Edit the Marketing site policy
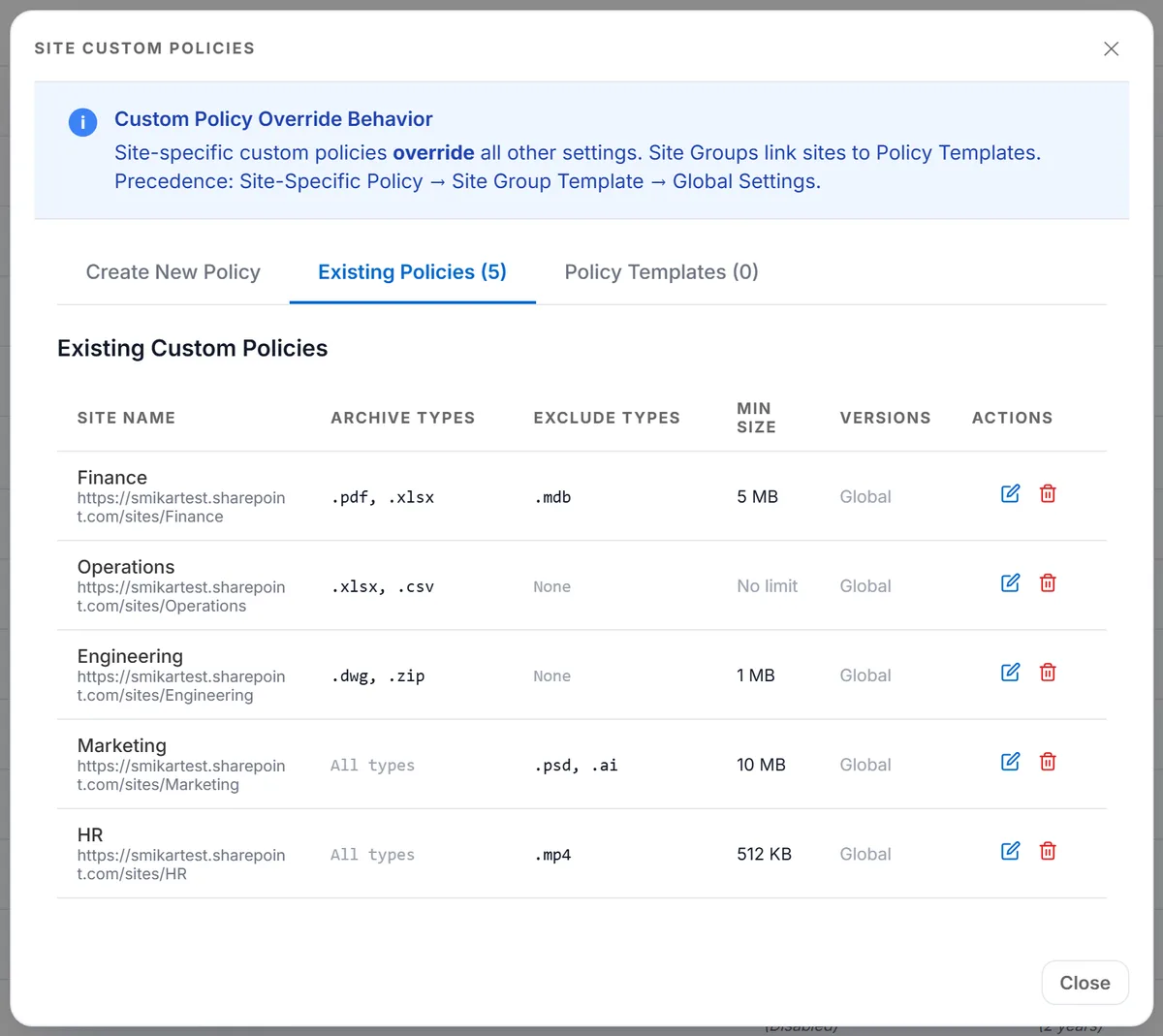Screen dimensions: 1163x1036 (x=1010, y=761)
